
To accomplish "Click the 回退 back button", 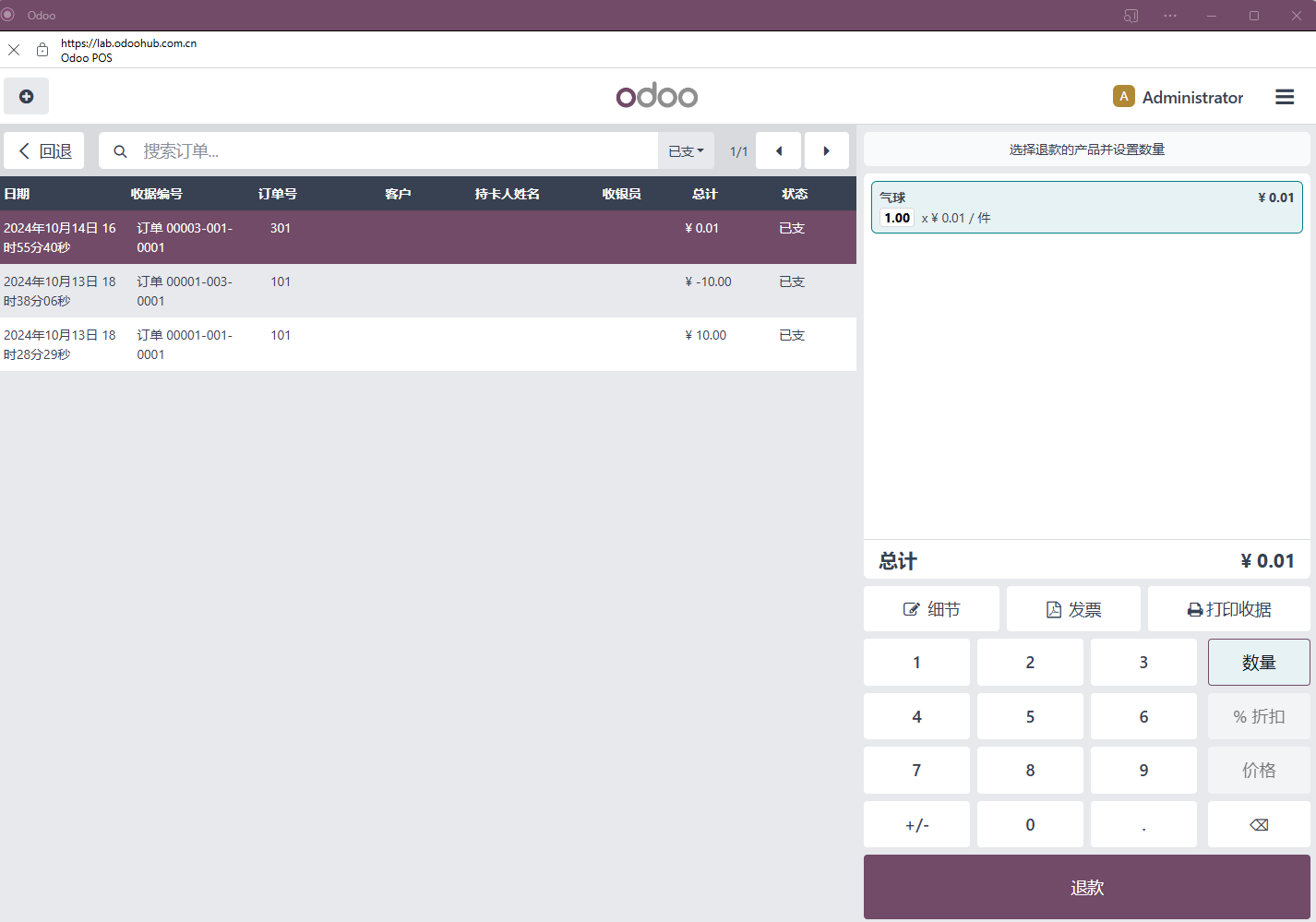I will pyautogui.click(x=44, y=150).
